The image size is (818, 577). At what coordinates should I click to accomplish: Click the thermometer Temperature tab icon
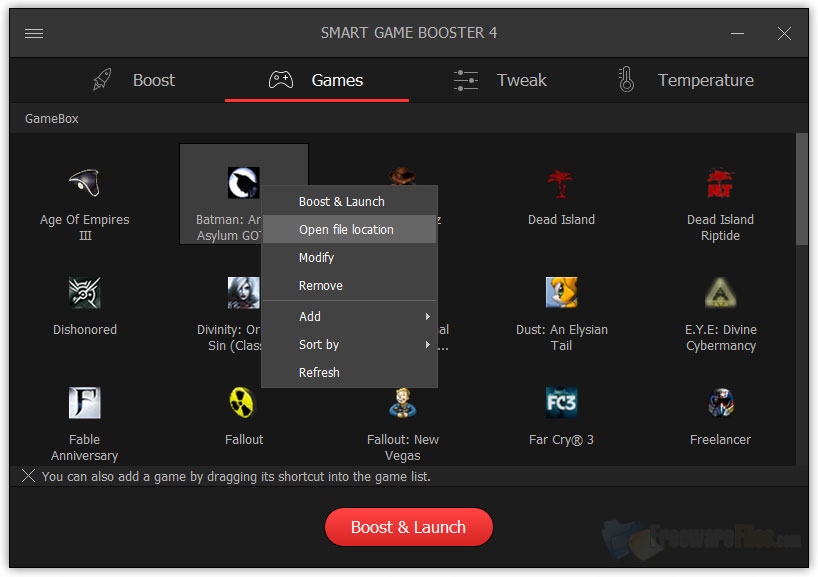coord(624,79)
